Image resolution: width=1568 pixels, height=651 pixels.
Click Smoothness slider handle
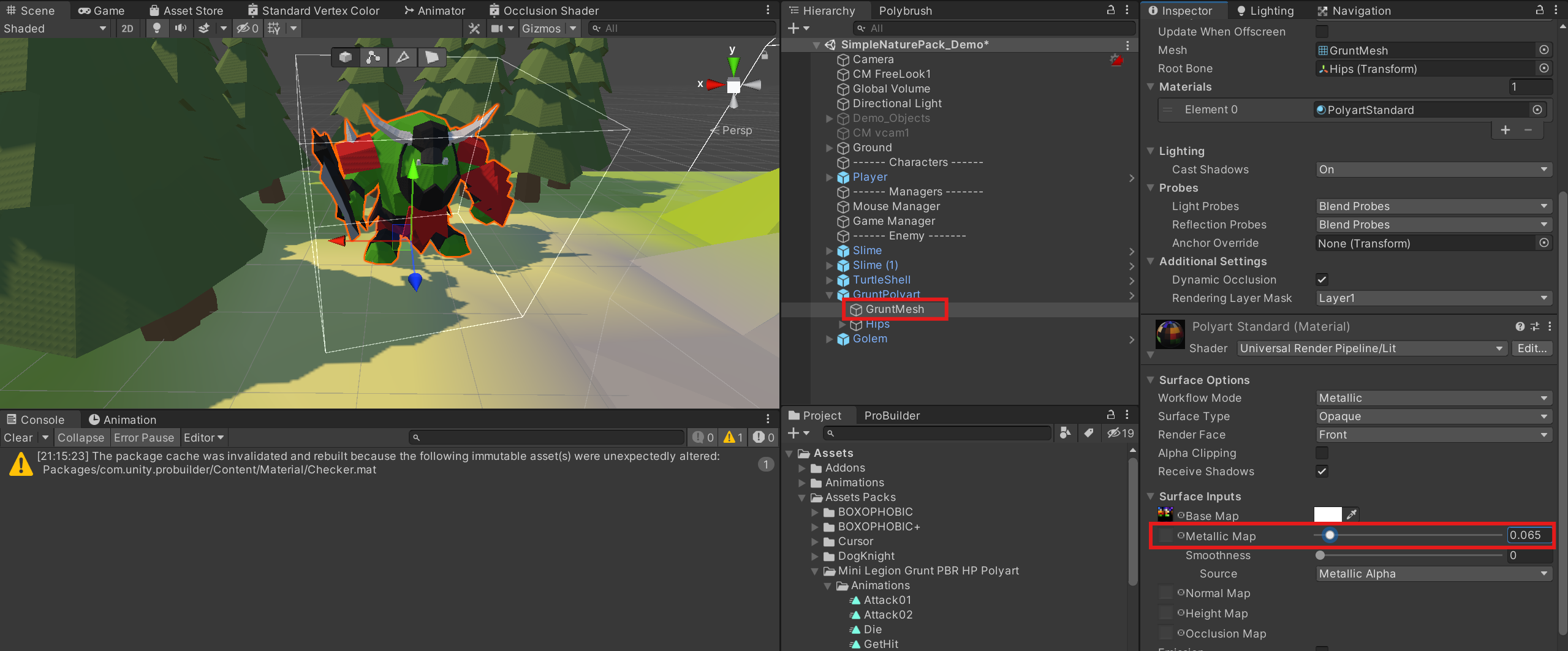coord(1320,555)
